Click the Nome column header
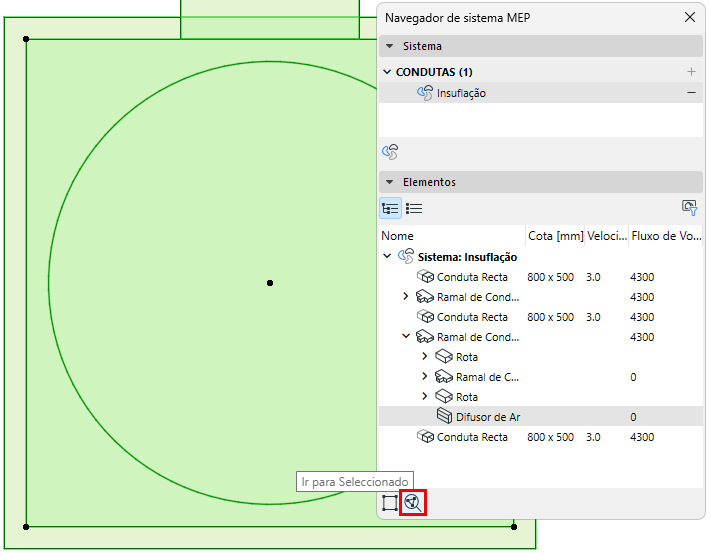The width and height of the screenshot is (711, 554). point(452,236)
